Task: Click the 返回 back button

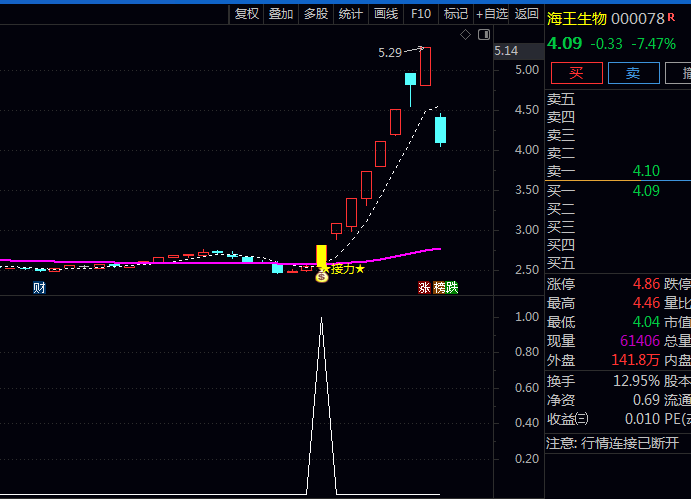Action: 526,13
